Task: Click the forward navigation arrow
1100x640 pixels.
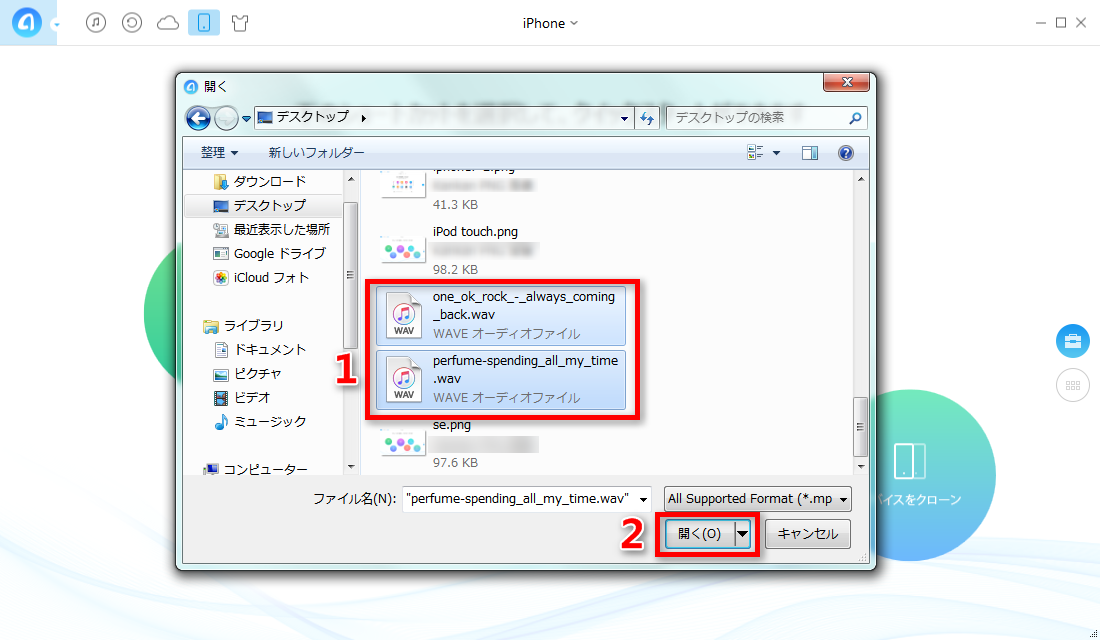Action: [x=226, y=119]
